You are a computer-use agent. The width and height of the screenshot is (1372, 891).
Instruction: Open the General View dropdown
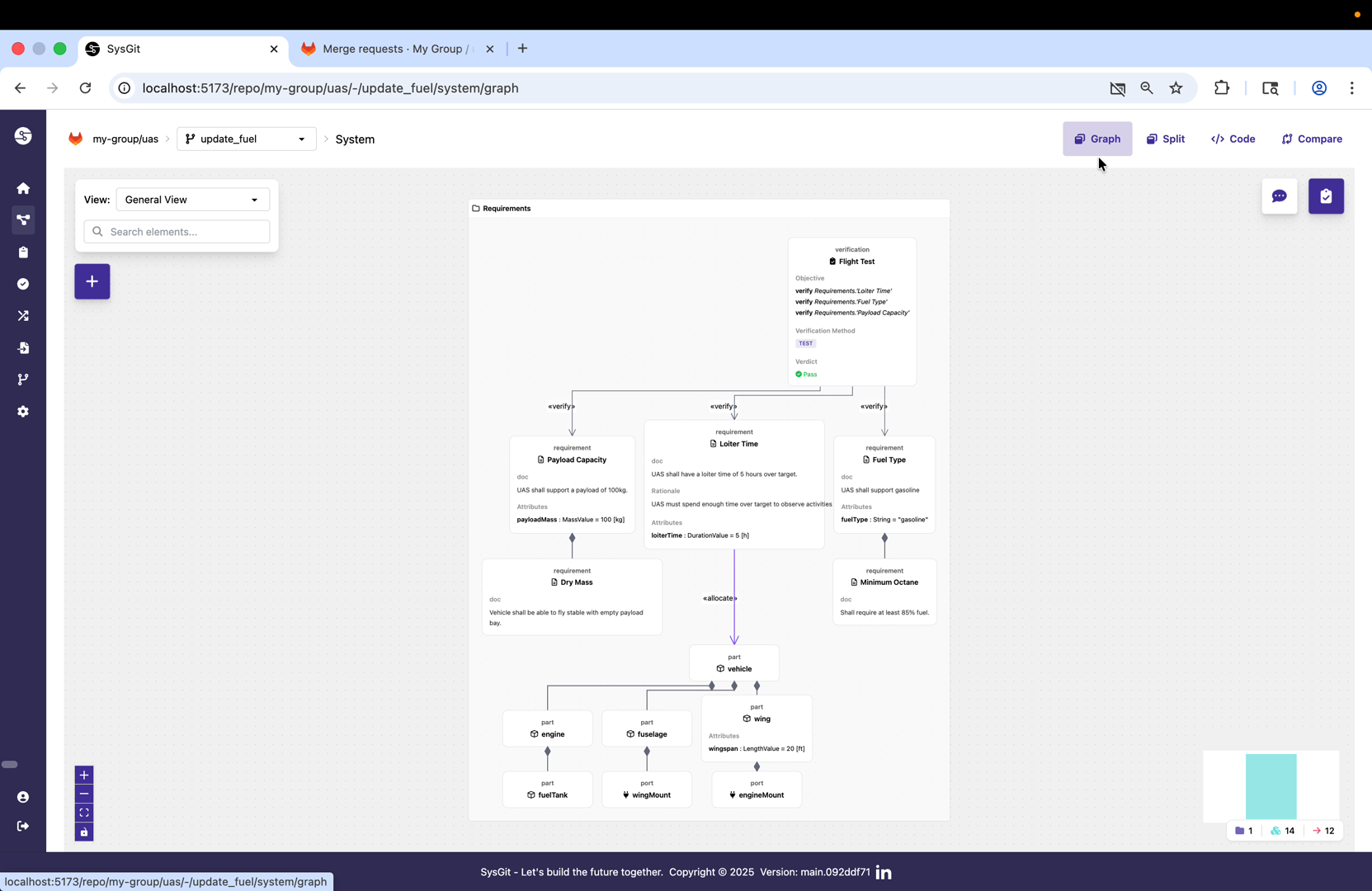[192, 199]
